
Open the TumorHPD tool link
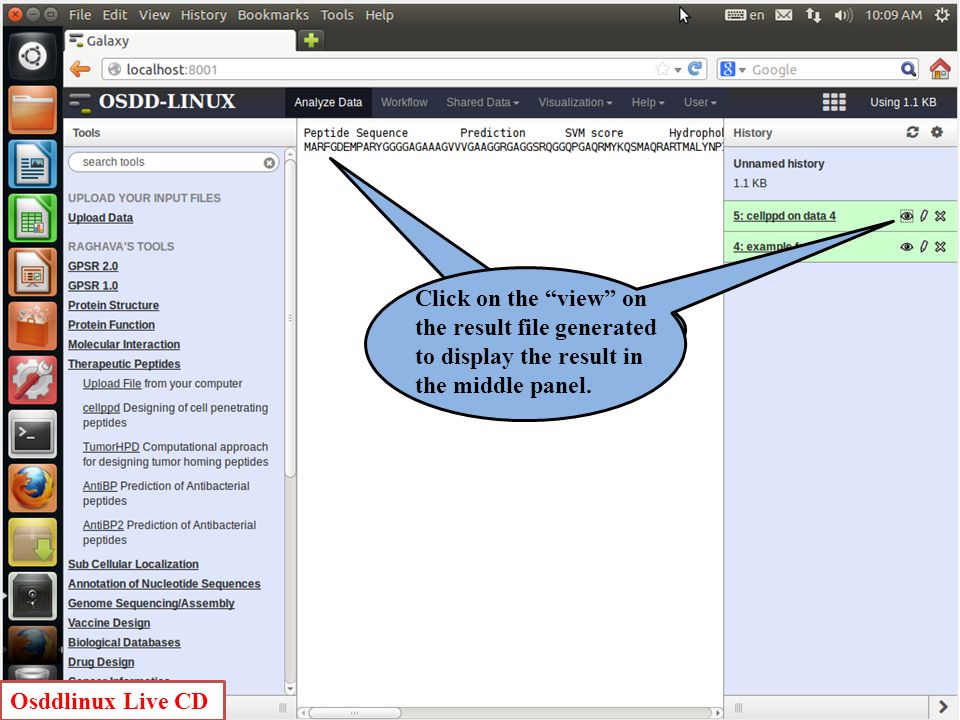click(x=111, y=447)
